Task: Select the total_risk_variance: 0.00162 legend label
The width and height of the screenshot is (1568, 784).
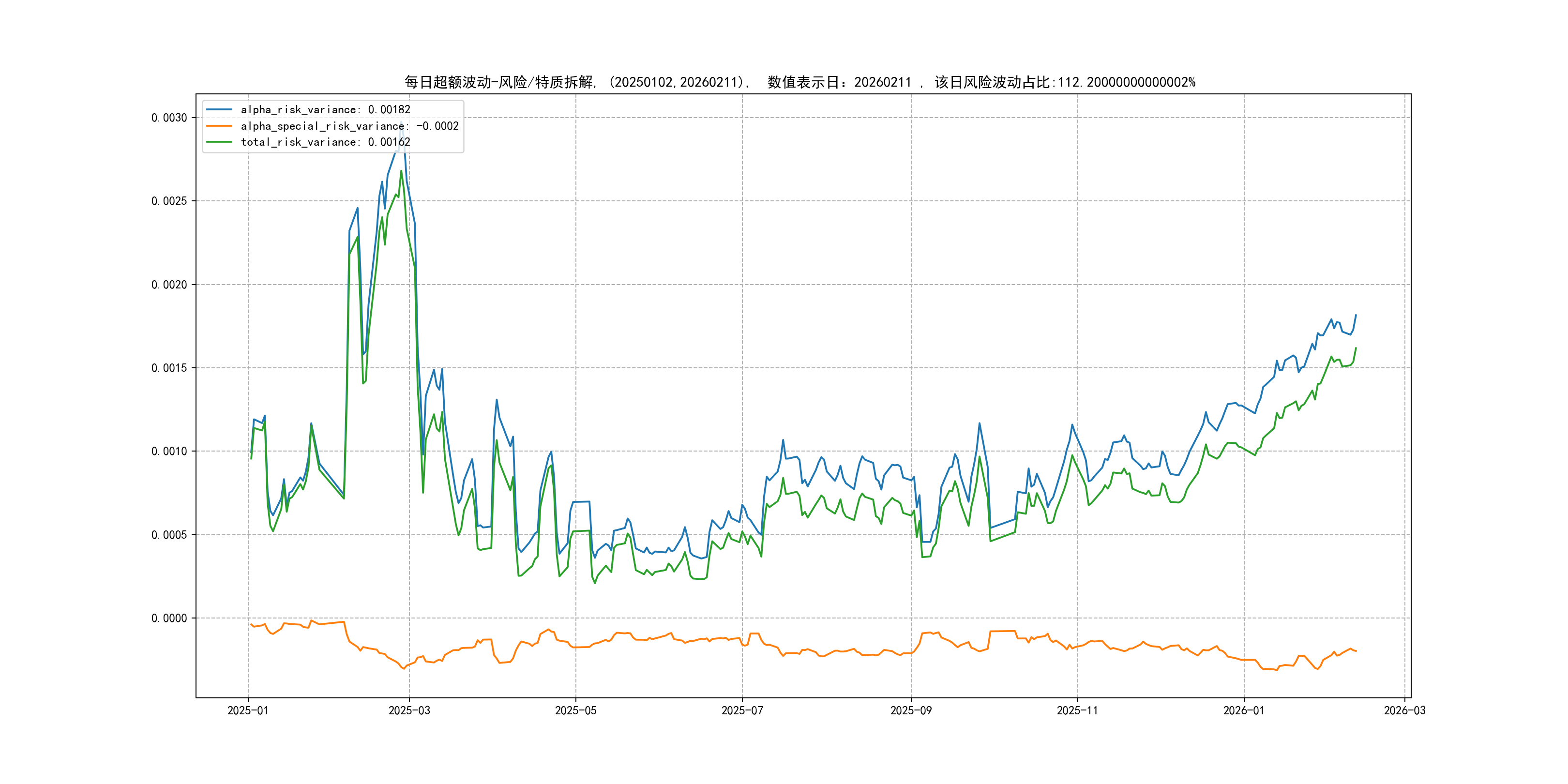Action: point(325,142)
